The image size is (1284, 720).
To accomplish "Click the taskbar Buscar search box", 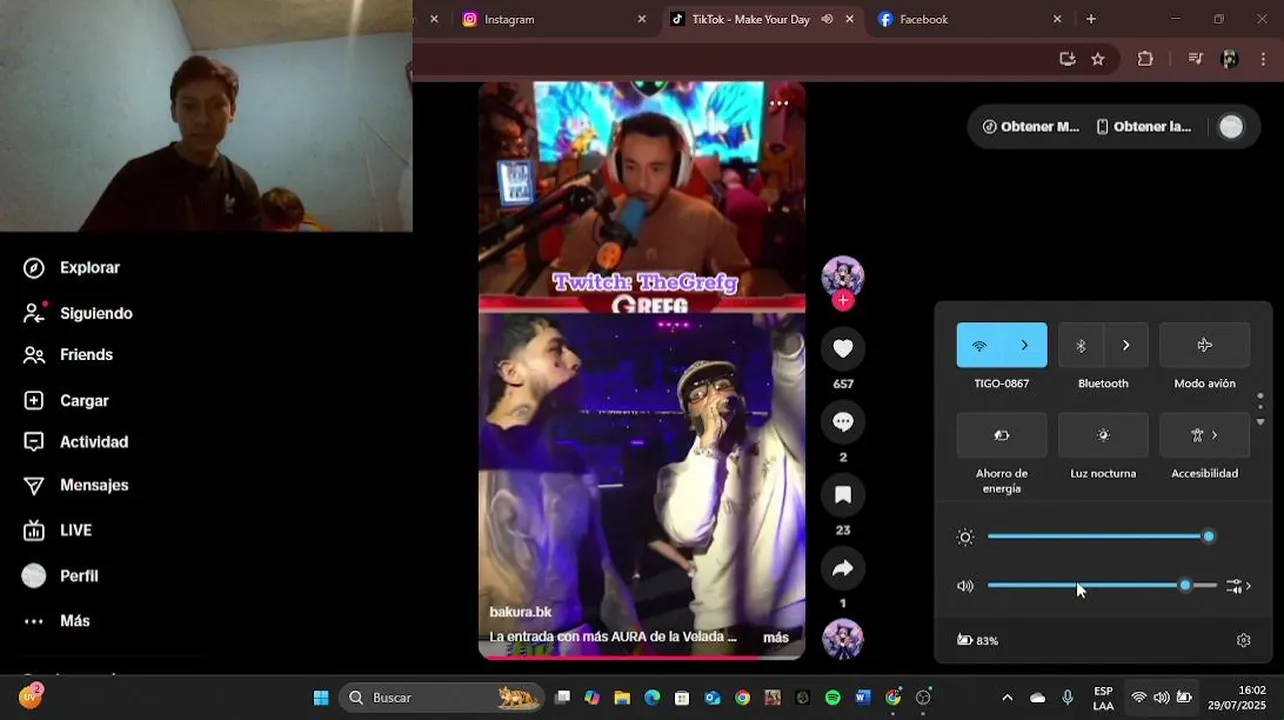I will [x=442, y=698].
